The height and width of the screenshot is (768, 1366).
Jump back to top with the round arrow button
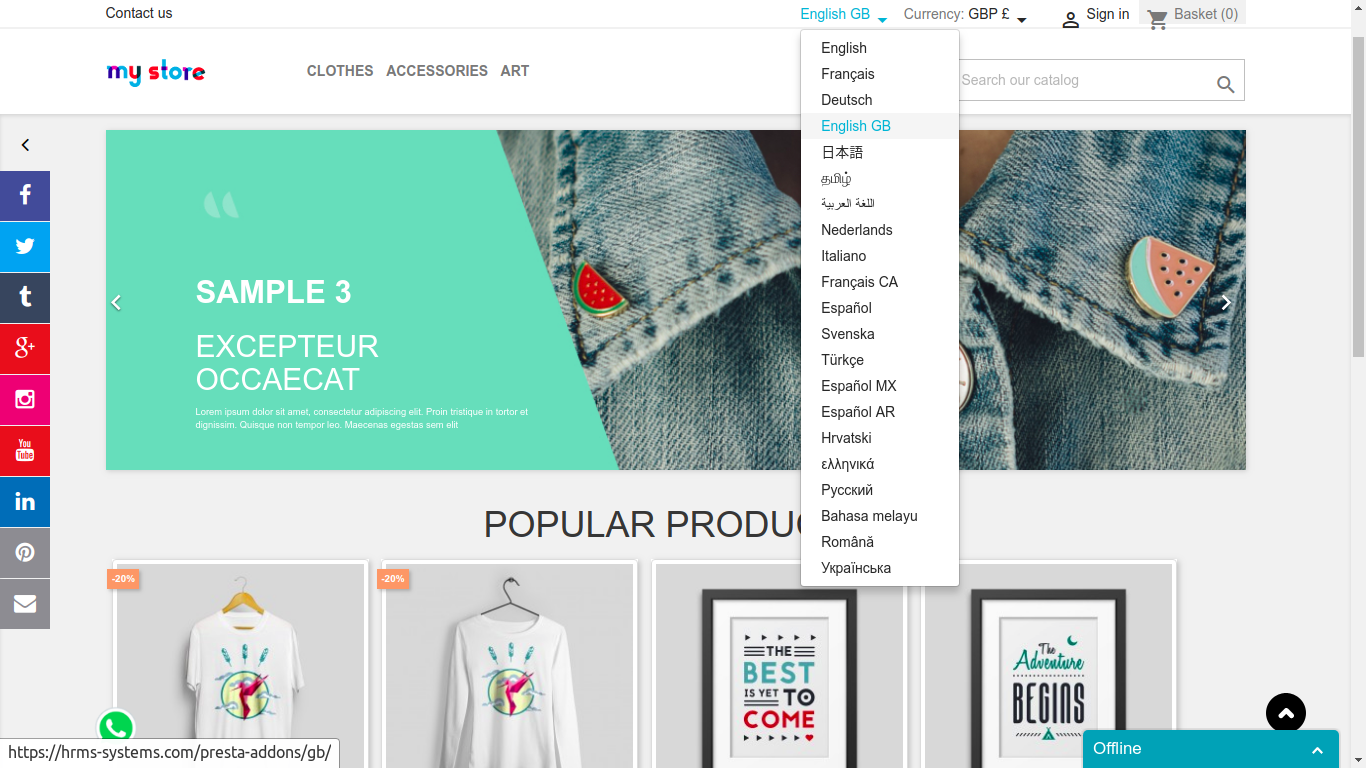(x=1286, y=713)
